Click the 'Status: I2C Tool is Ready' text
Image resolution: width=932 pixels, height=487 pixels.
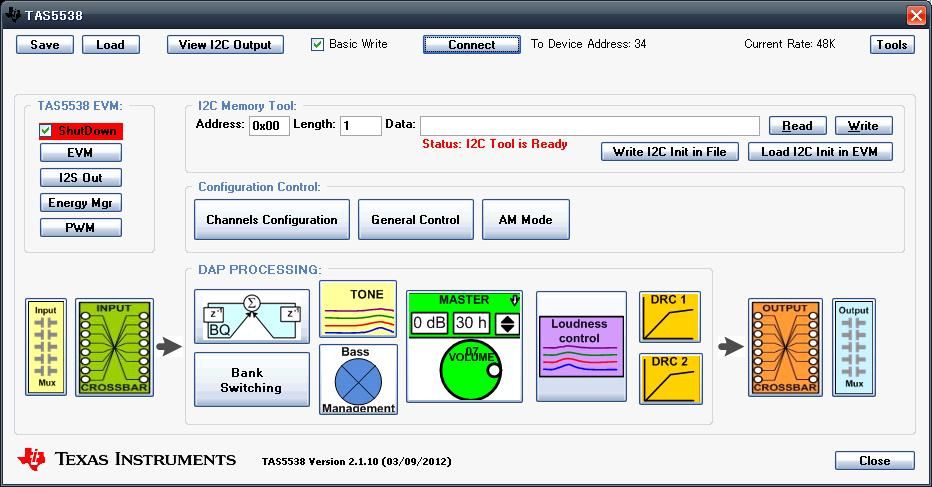495,144
